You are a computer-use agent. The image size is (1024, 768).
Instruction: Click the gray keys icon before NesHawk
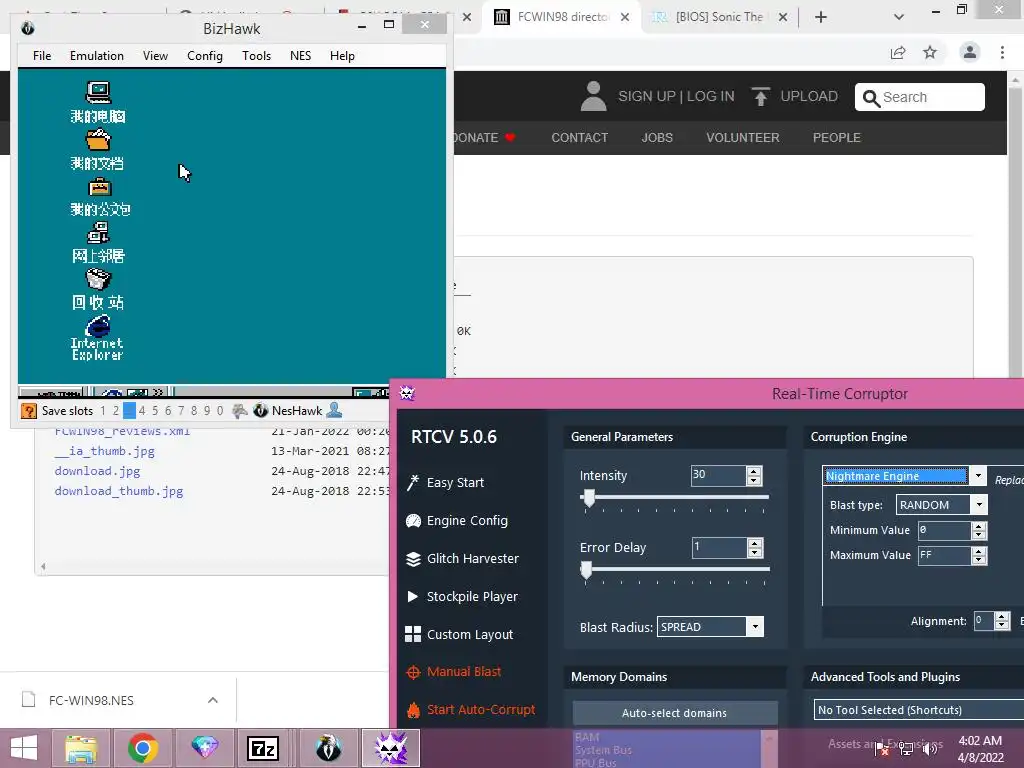click(240, 411)
